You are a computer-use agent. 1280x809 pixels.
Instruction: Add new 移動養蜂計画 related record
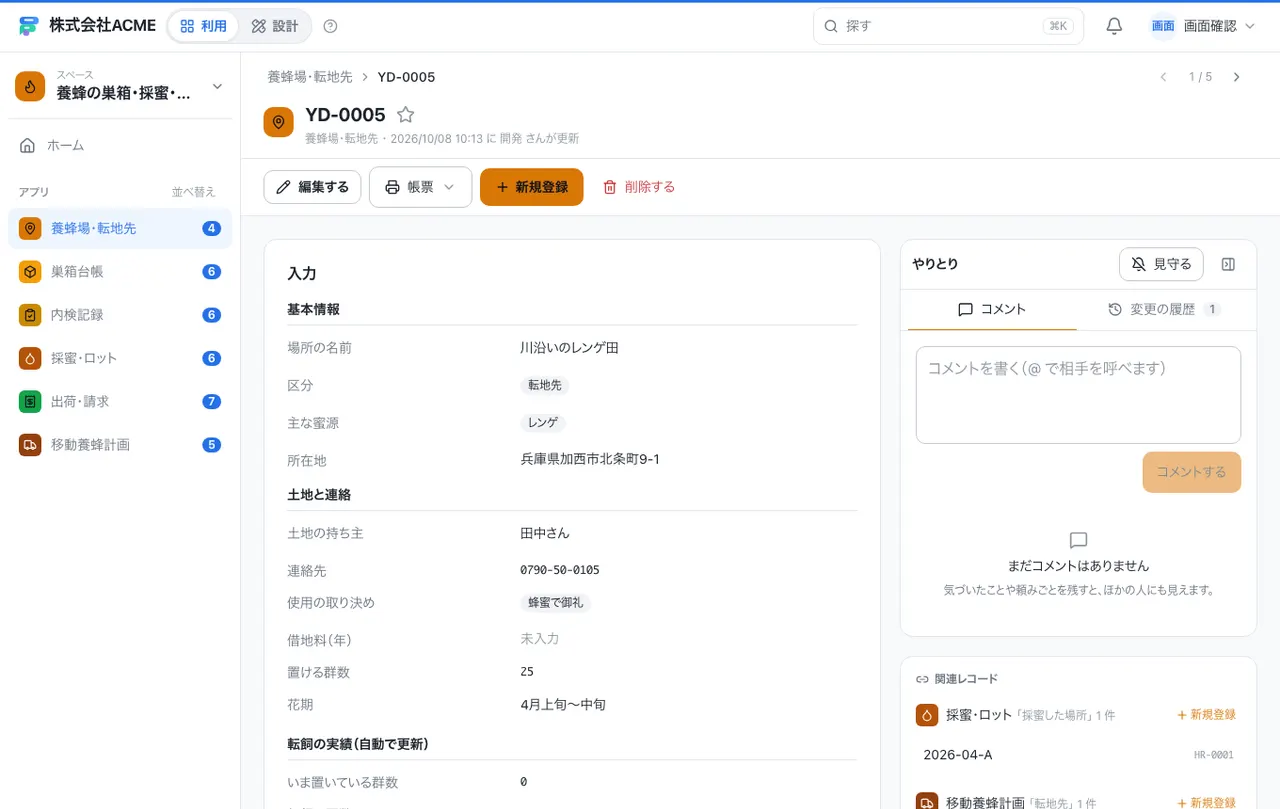click(1206, 803)
